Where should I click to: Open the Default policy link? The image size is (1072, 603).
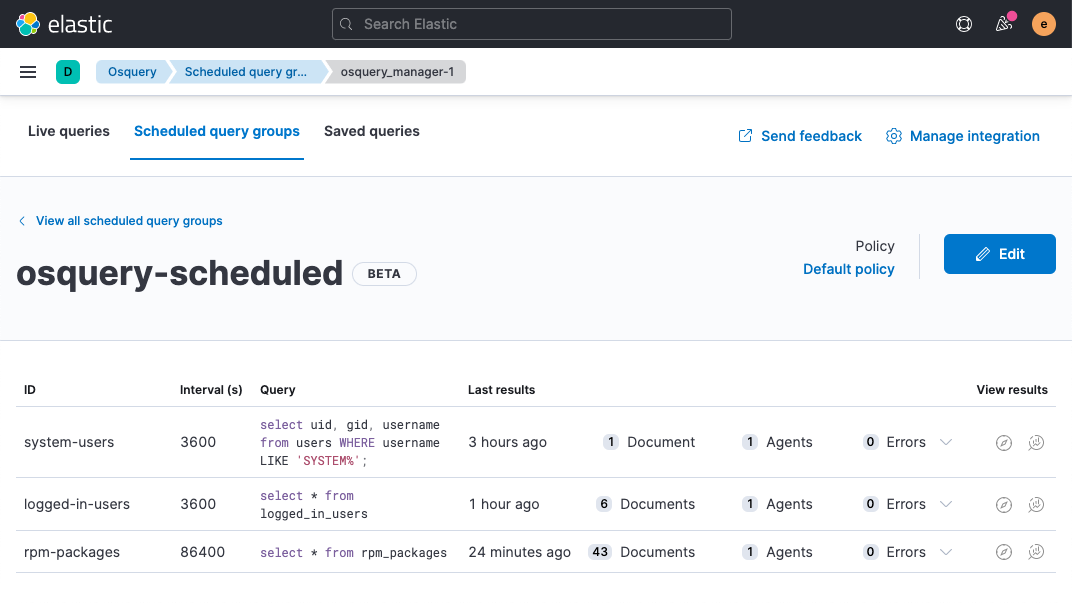click(x=848, y=269)
